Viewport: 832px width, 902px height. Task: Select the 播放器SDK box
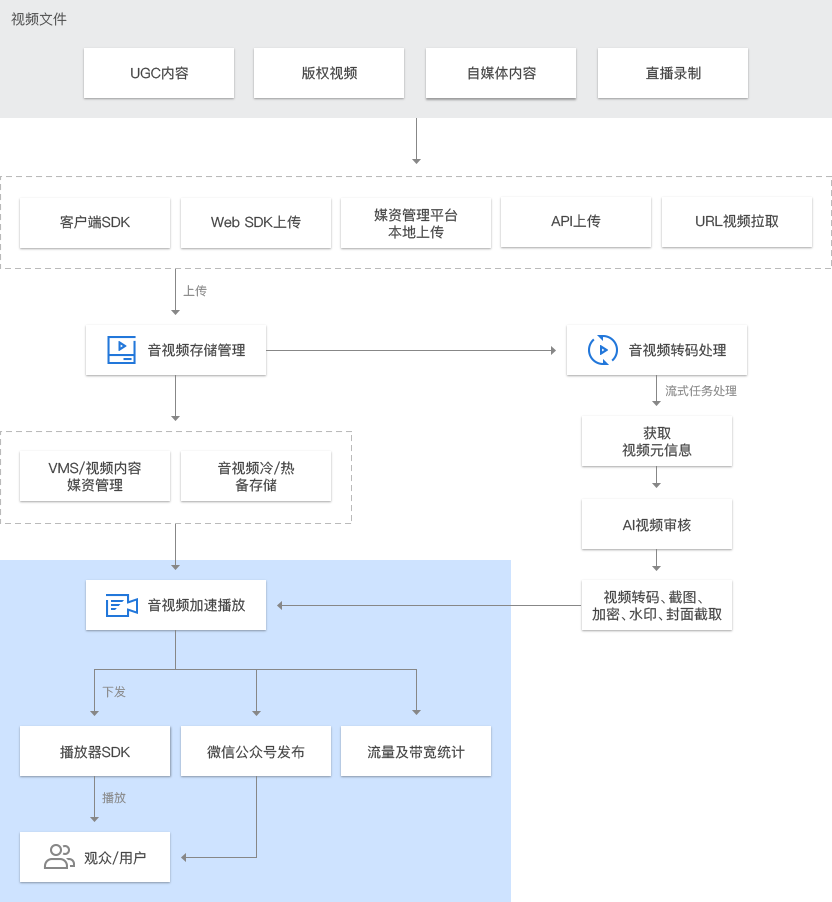(x=95, y=751)
